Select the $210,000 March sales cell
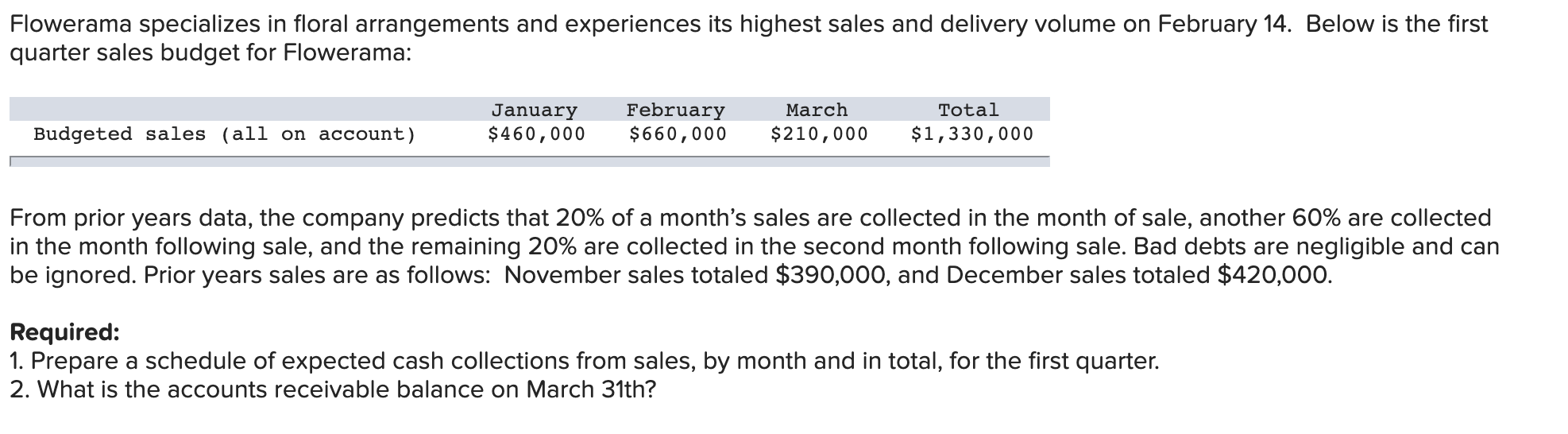 tap(819, 134)
